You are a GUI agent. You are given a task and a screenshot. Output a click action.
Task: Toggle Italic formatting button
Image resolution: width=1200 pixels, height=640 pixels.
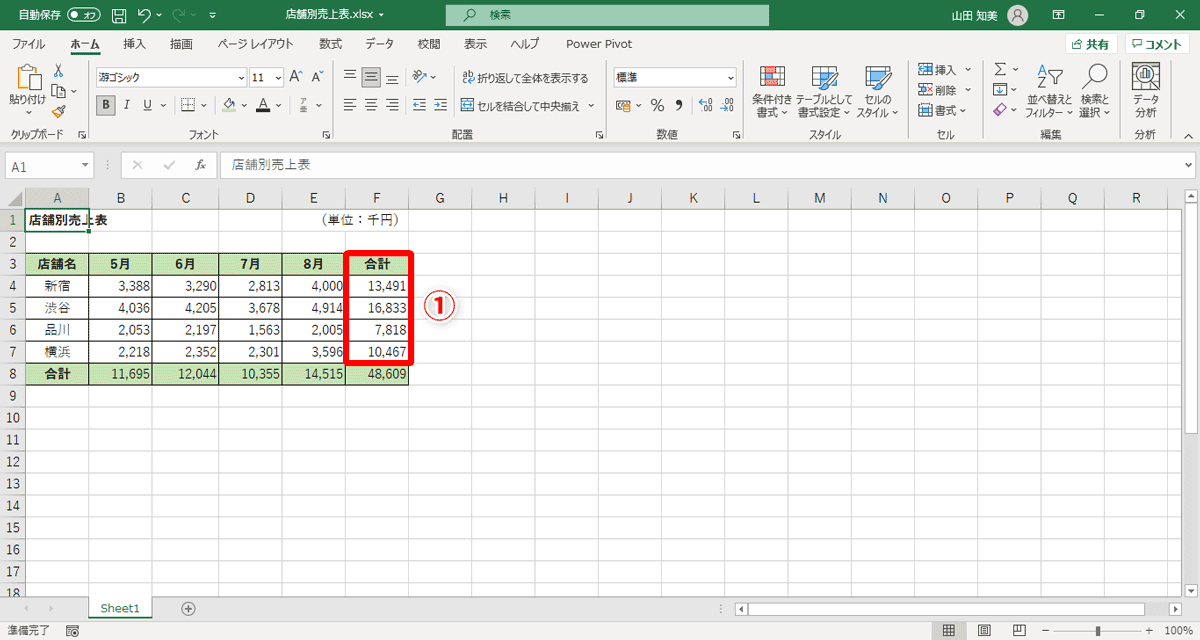click(127, 104)
